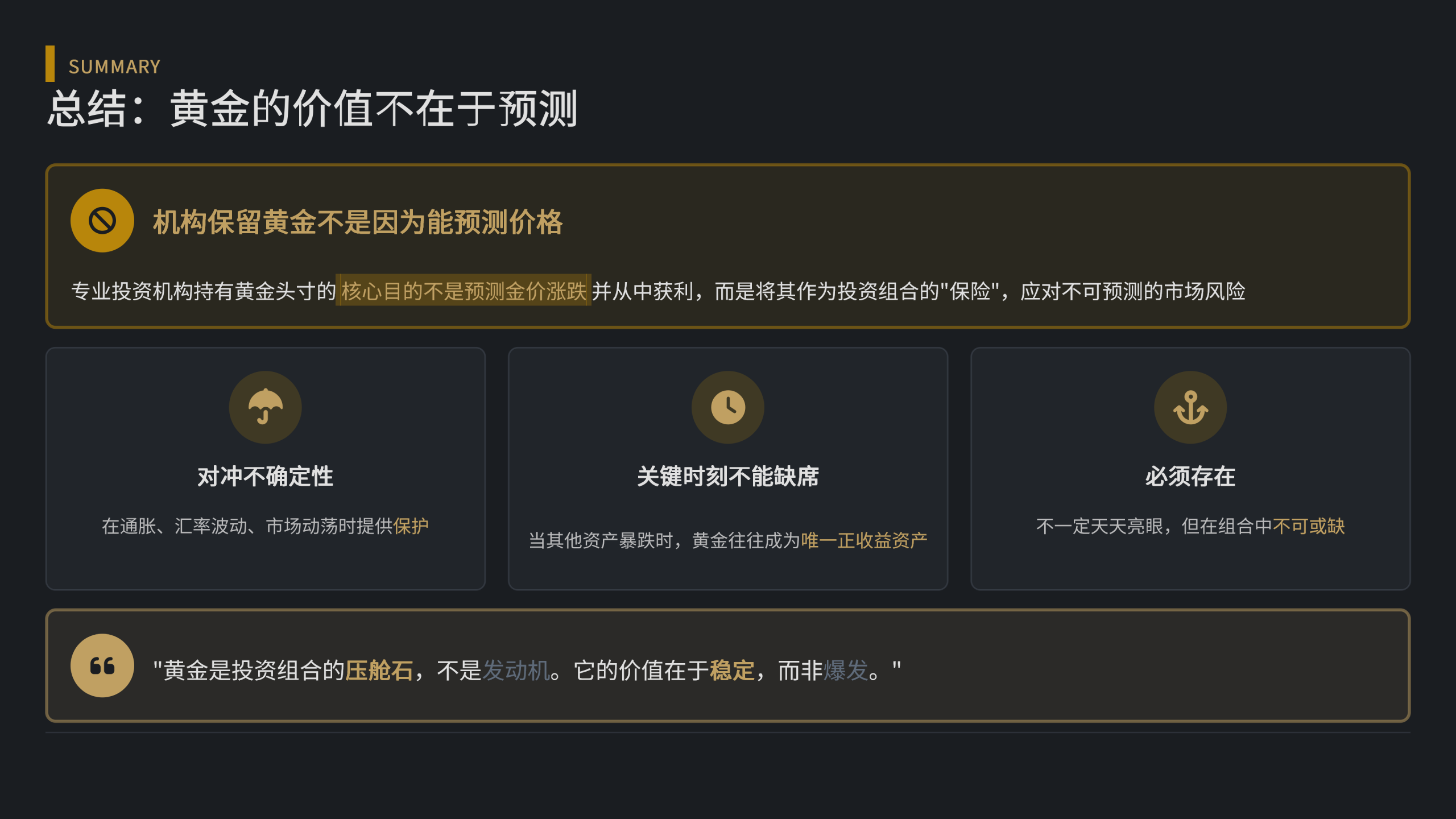Click the anchor icon above 必须存在
1456x819 pixels.
click(1190, 407)
